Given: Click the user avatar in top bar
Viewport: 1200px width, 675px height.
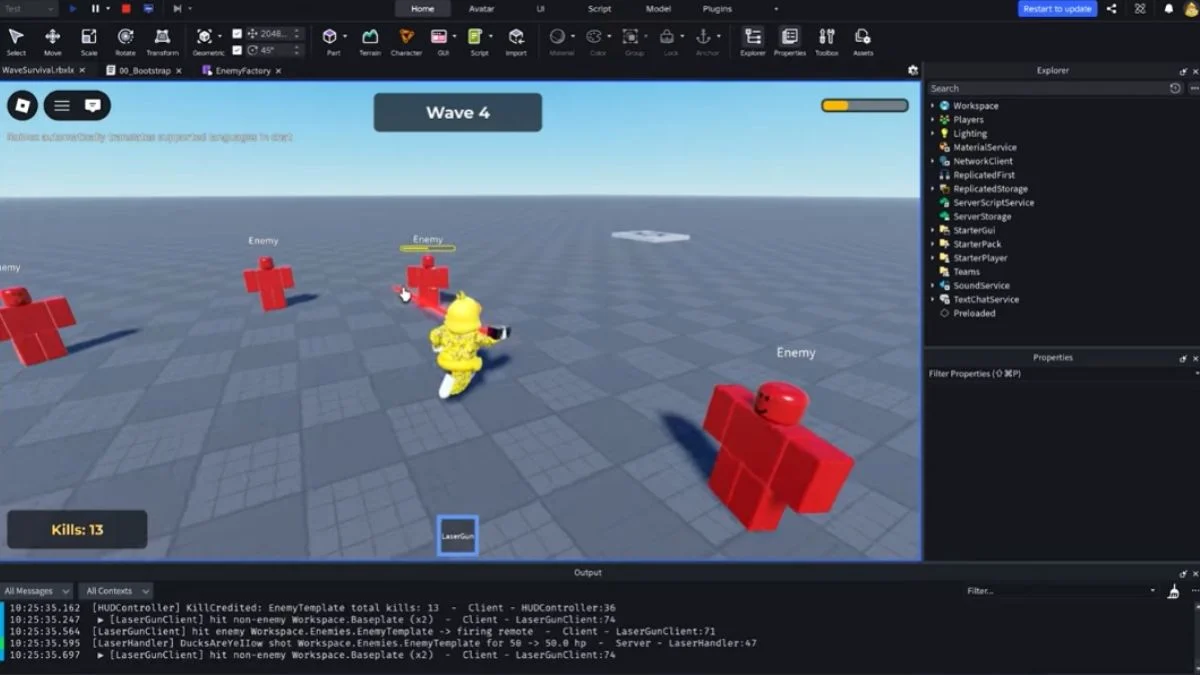Looking at the screenshot, I should click(1192, 8).
